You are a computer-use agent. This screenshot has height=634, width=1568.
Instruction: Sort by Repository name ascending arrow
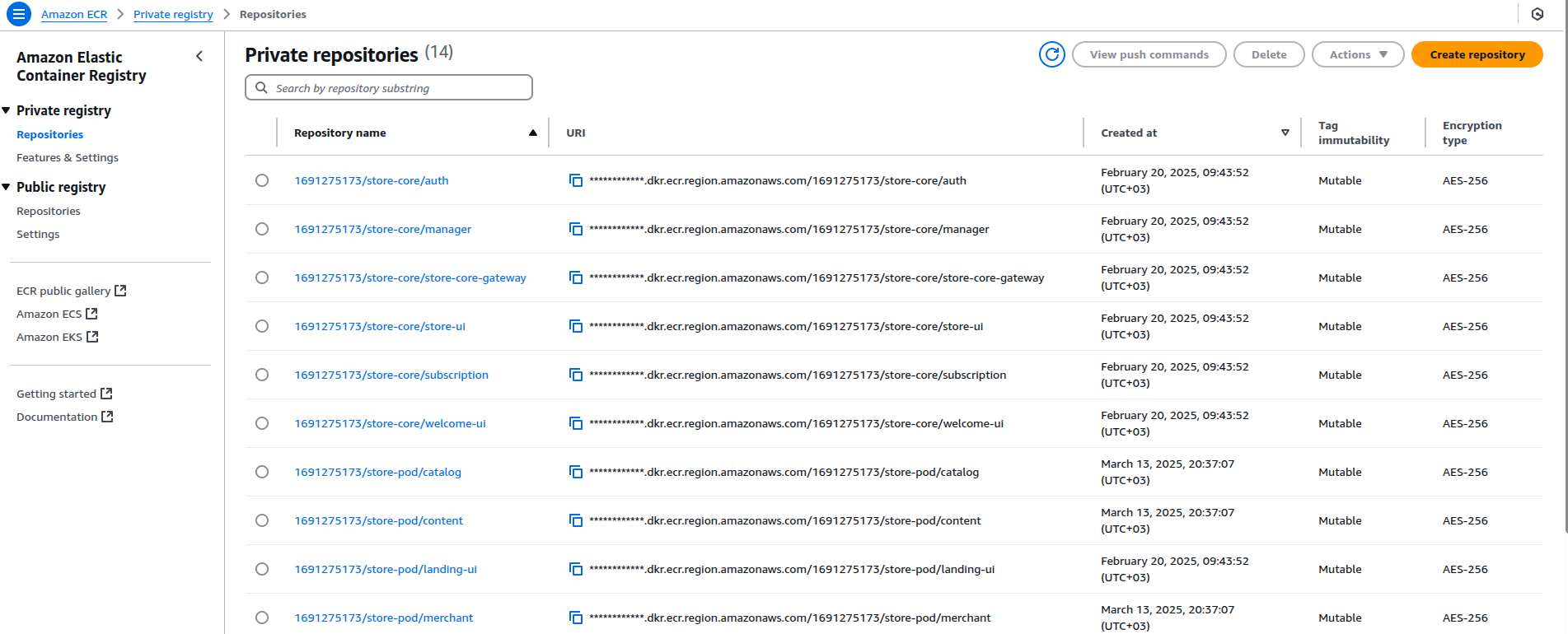coord(533,133)
